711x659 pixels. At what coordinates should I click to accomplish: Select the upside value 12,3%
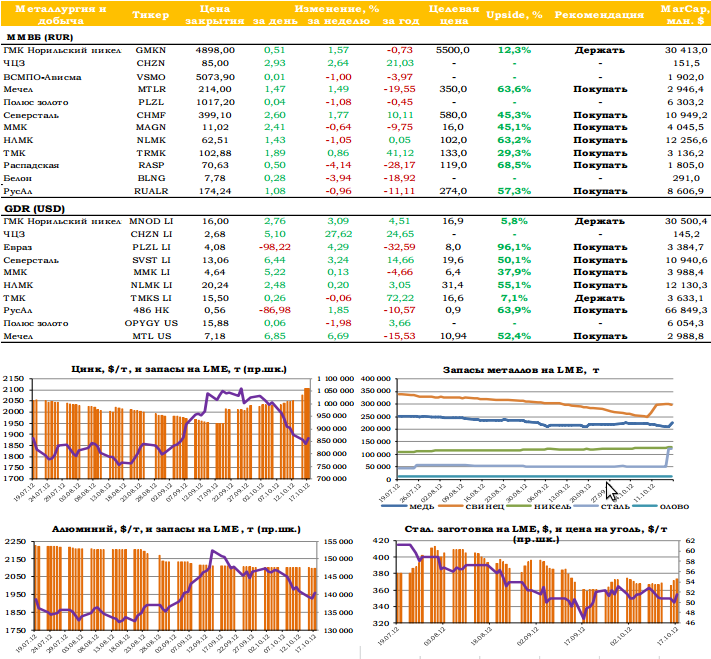[x=514, y=50]
